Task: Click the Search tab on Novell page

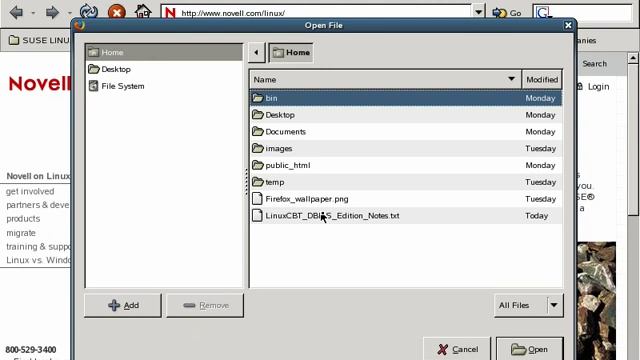Action: (x=594, y=63)
